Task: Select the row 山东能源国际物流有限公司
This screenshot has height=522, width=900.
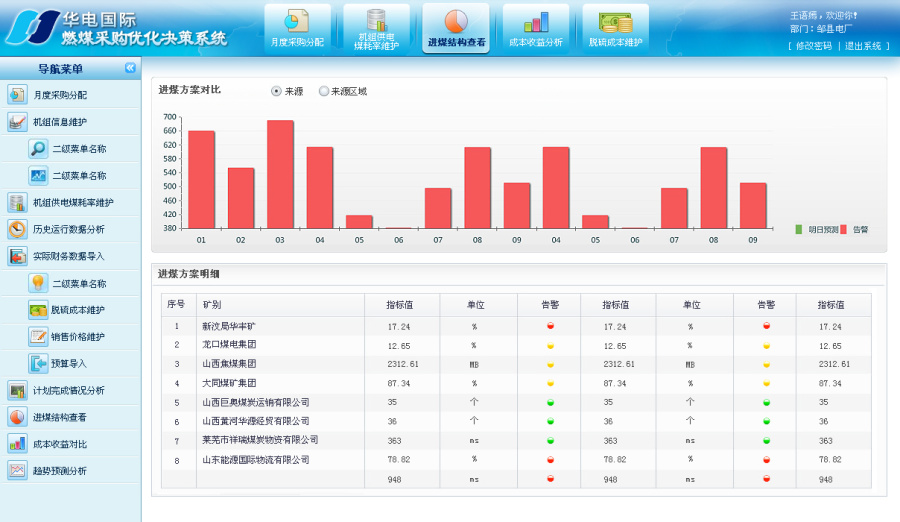Action: [516, 459]
